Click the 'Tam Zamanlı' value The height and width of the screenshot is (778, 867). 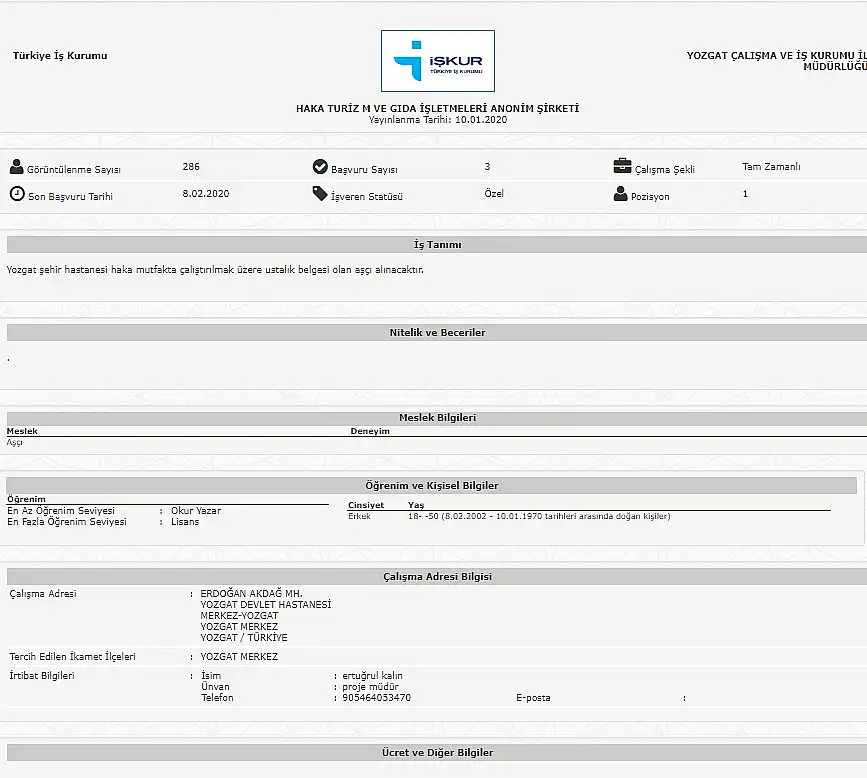[771, 166]
